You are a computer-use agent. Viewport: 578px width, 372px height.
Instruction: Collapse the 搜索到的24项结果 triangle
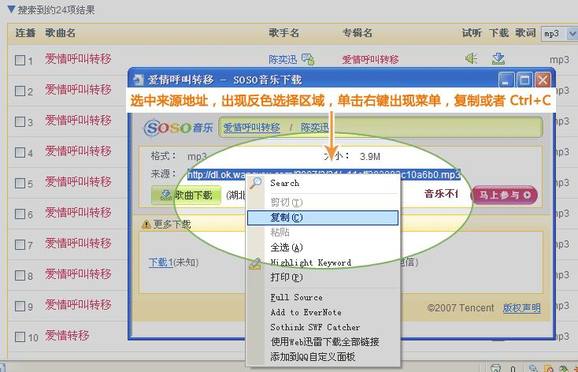(x=11, y=10)
